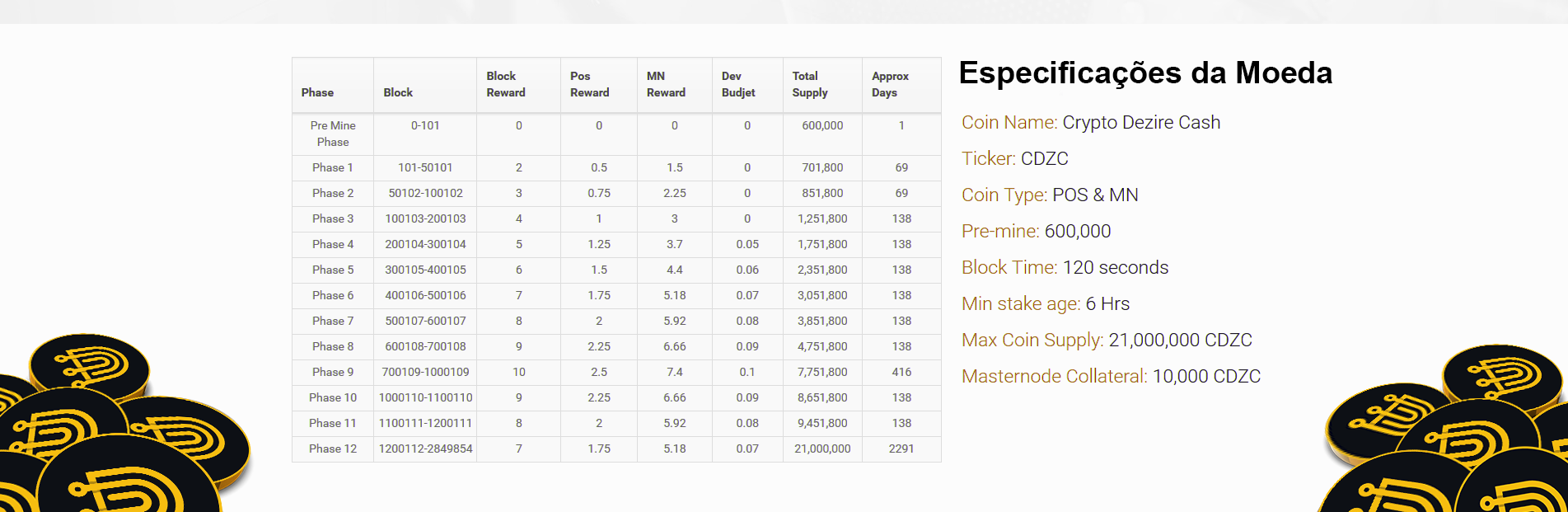The image size is (1568, 512).
Task: Click the '416' approx days cell
Action: [x=901, y=372]
